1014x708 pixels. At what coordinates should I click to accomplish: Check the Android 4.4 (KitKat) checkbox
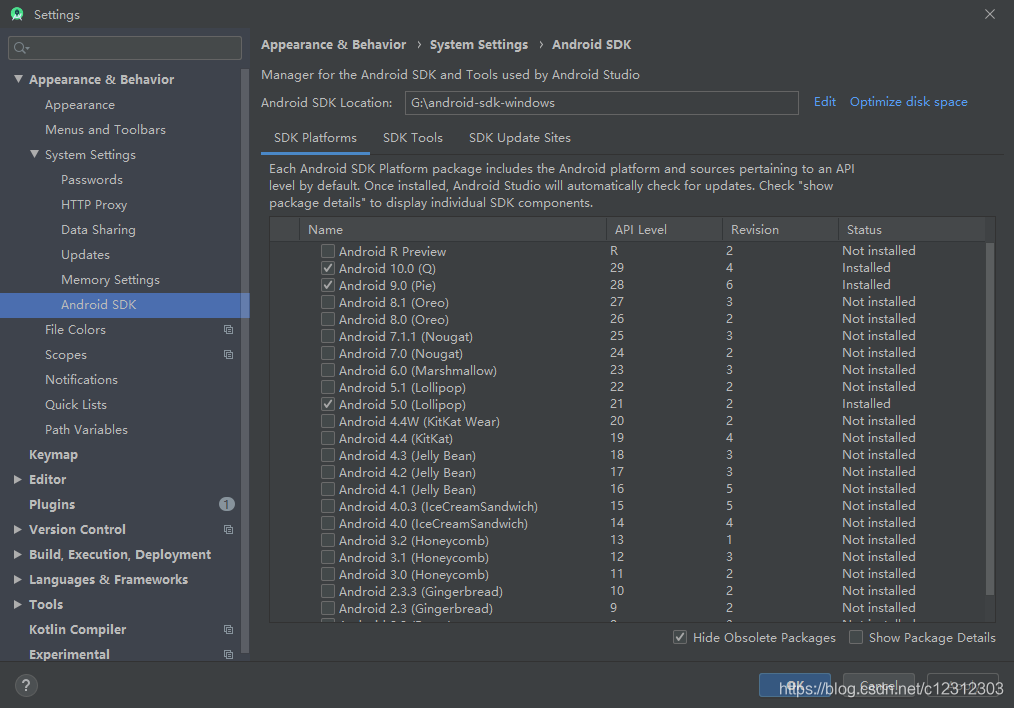pos(328,438)
